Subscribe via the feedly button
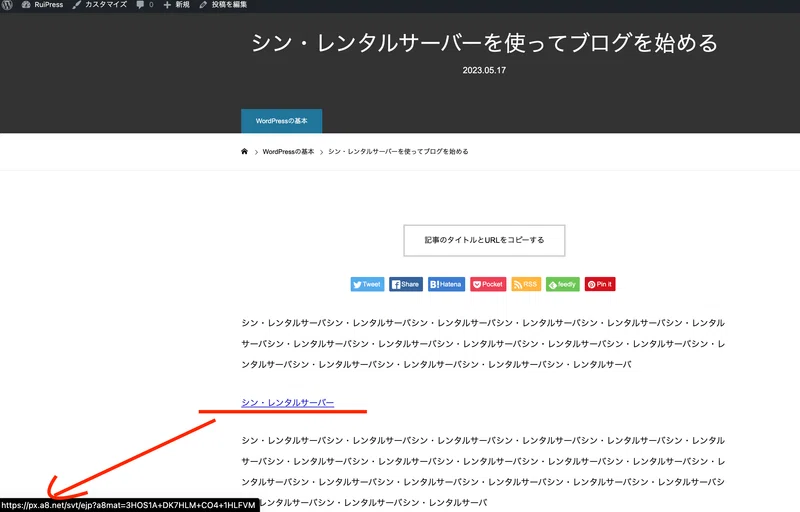The width and height of the screenshot is (800, 512). tap(563, 284)
